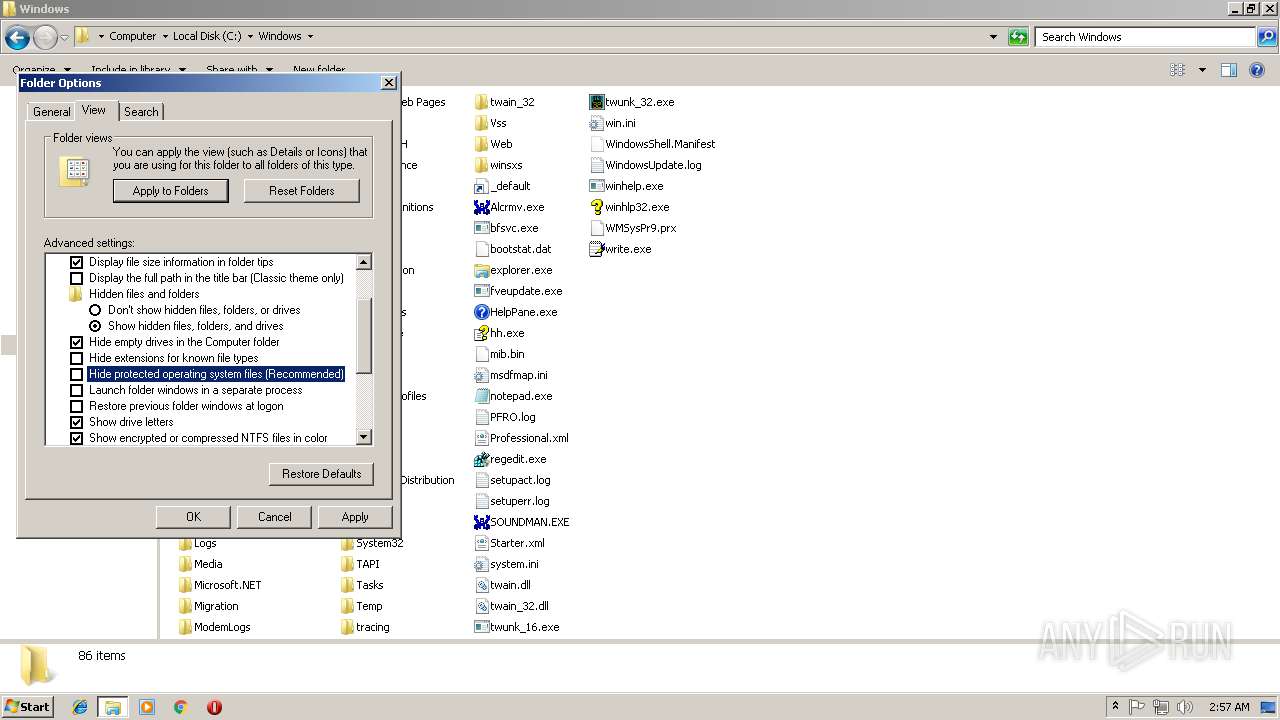Viewport: 1280px width, 720px height.
Task: Switch to the Search tab in Folder Options
Action: pos(141,112)
